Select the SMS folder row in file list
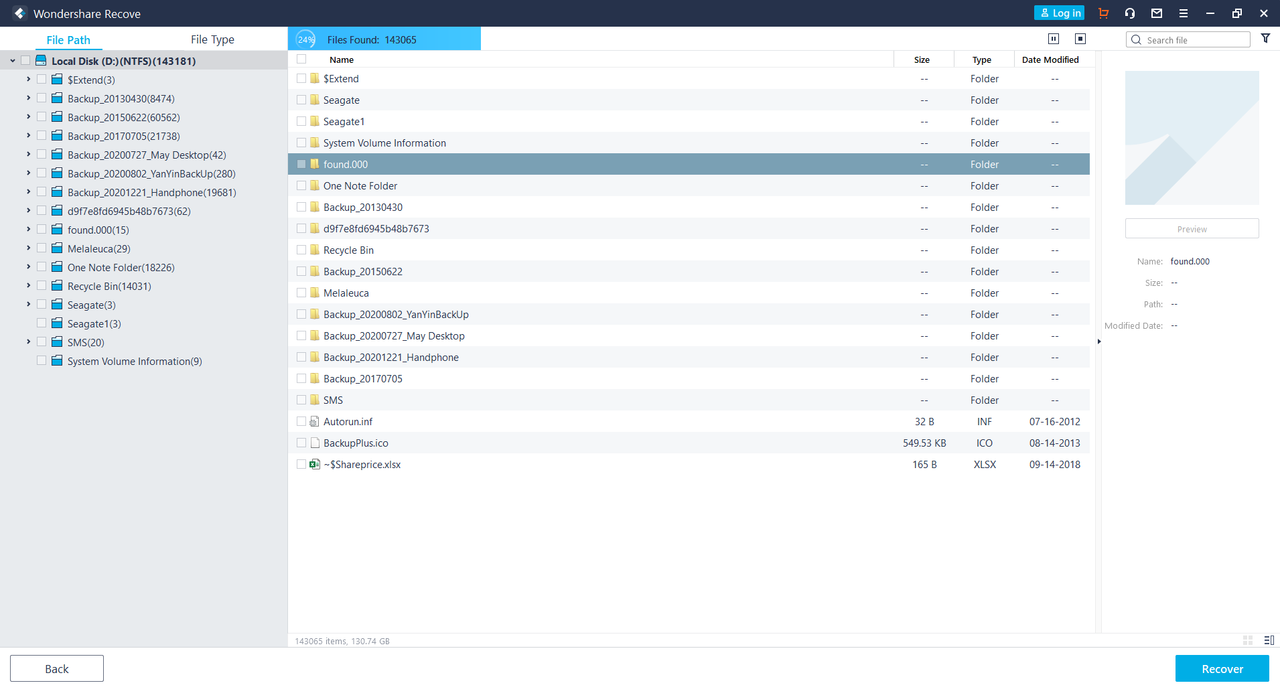1280x689 pixels. (x=689, y=400)
